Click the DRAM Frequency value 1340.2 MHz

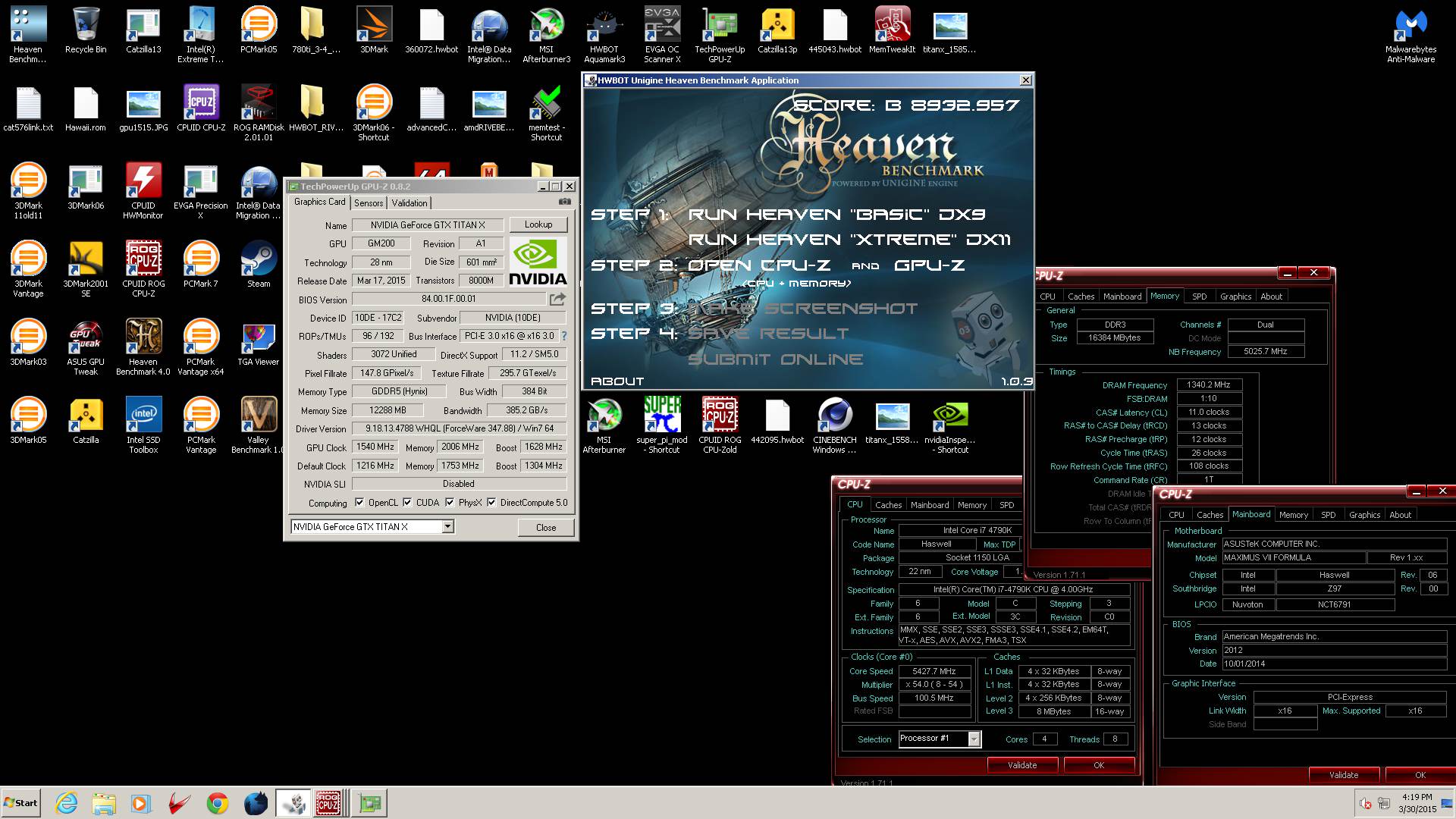[x=1209, y=384]
